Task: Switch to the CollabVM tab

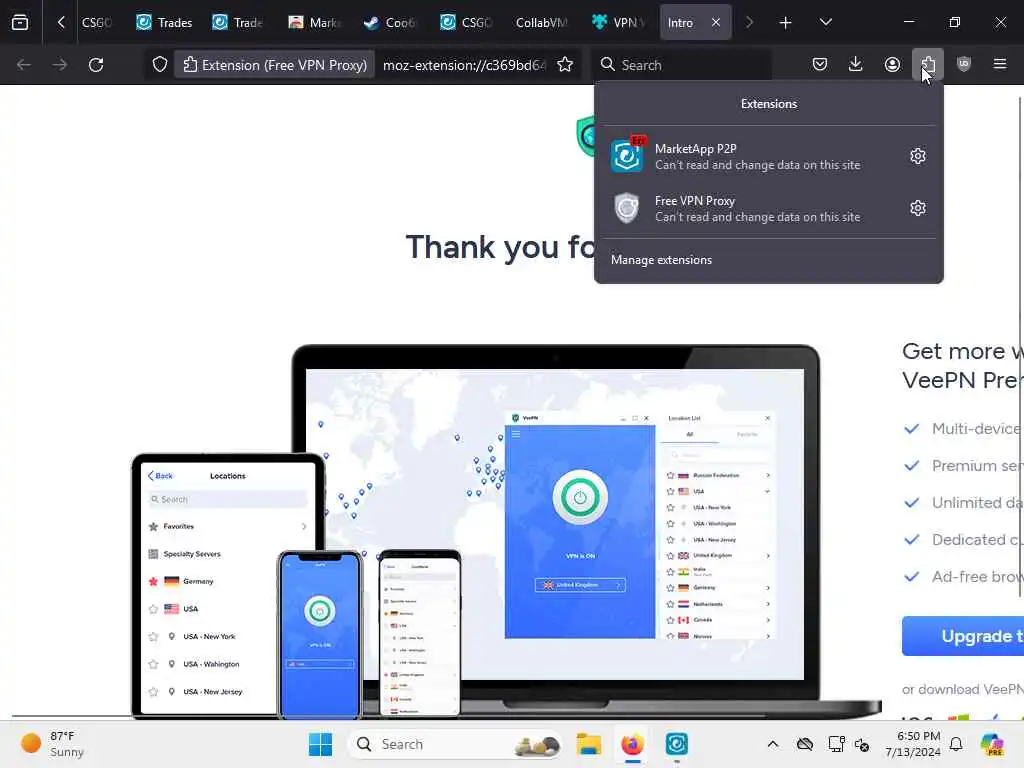Action: tap(541, 22)
